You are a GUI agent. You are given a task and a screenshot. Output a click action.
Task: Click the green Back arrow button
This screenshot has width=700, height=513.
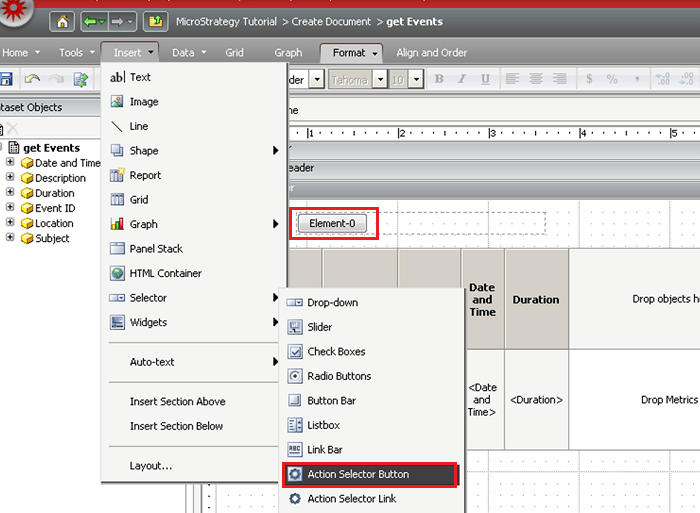[x=94, y=21]
